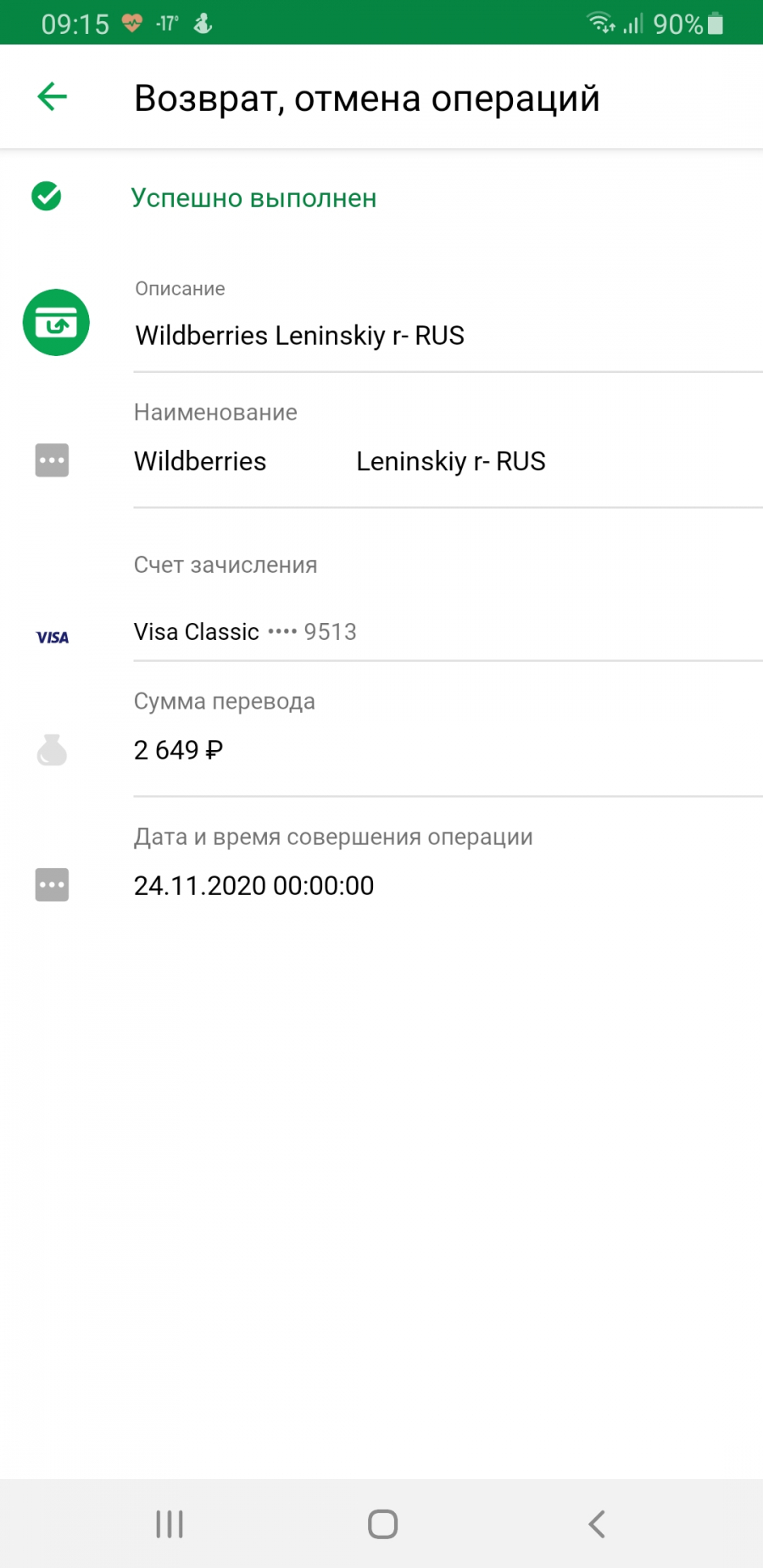Click the money bag icon

click(x=52, y=750)
